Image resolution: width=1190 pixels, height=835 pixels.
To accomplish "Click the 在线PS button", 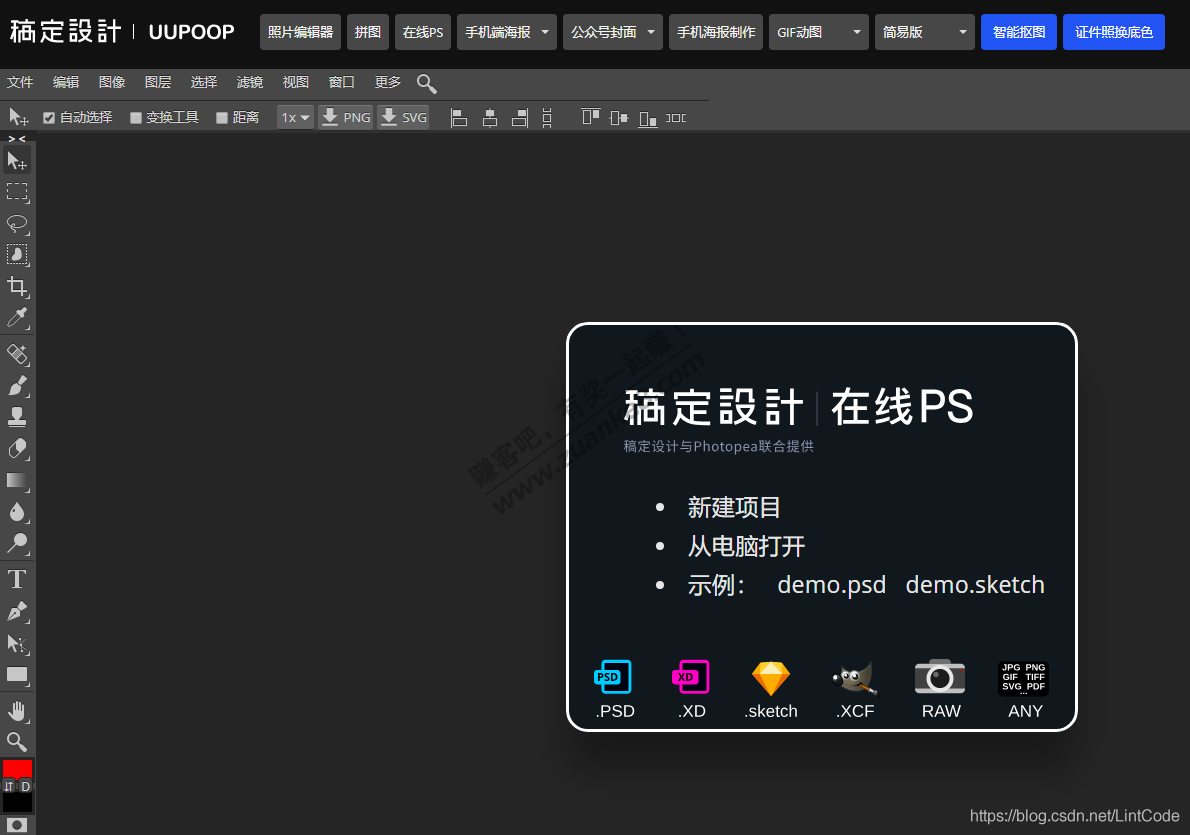I will point(423,32).
